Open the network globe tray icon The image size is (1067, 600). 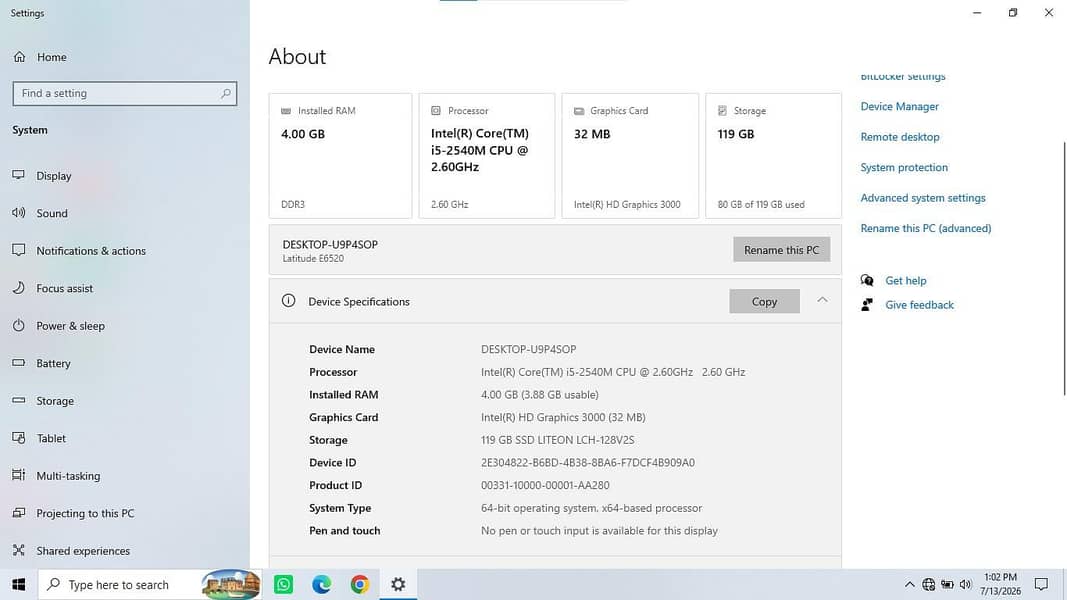point(928,584)
